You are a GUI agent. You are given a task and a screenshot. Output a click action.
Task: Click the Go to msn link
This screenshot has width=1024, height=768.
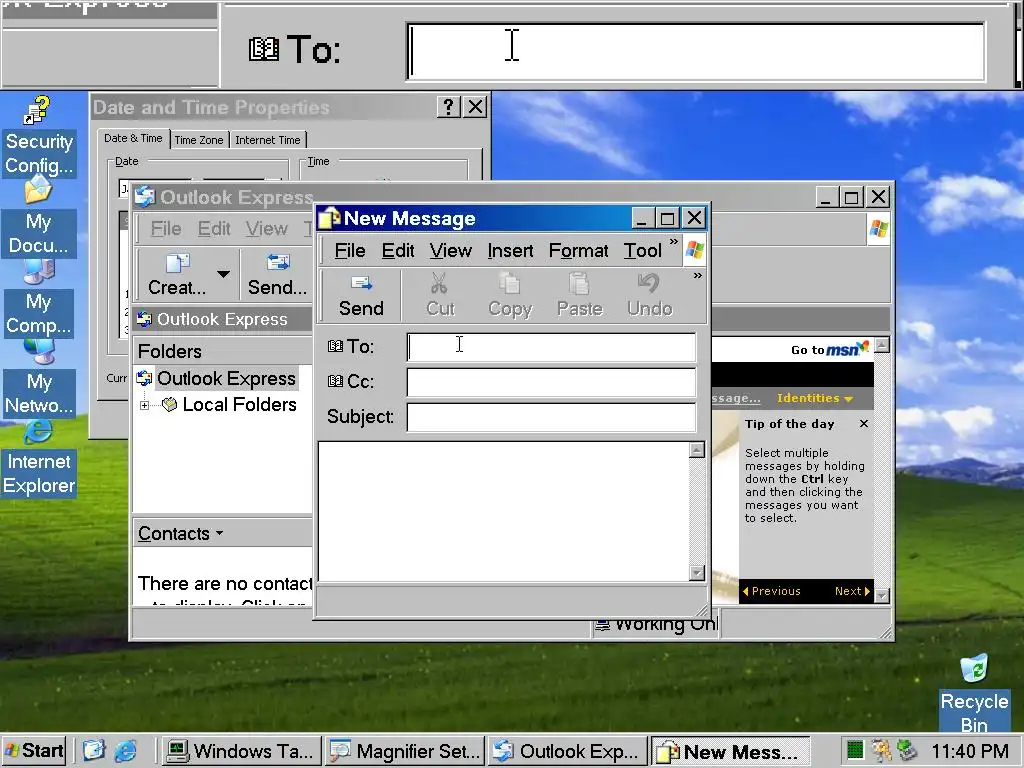[829, 349]
